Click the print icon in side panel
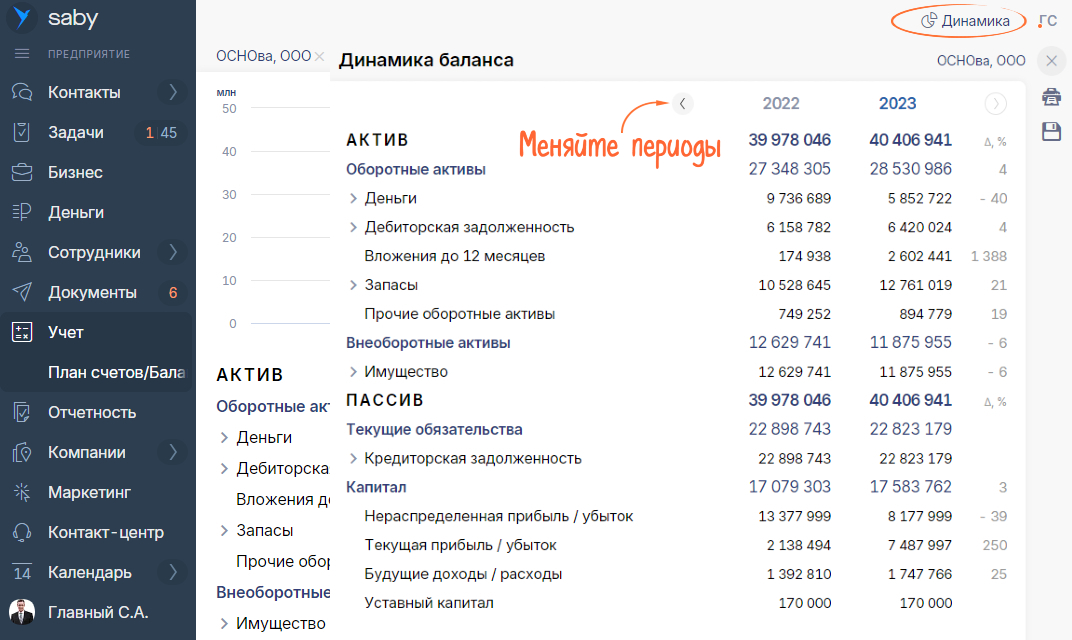Viewport: 1072px width, 640px height. pyautogui.click(x=1051, y=97)
